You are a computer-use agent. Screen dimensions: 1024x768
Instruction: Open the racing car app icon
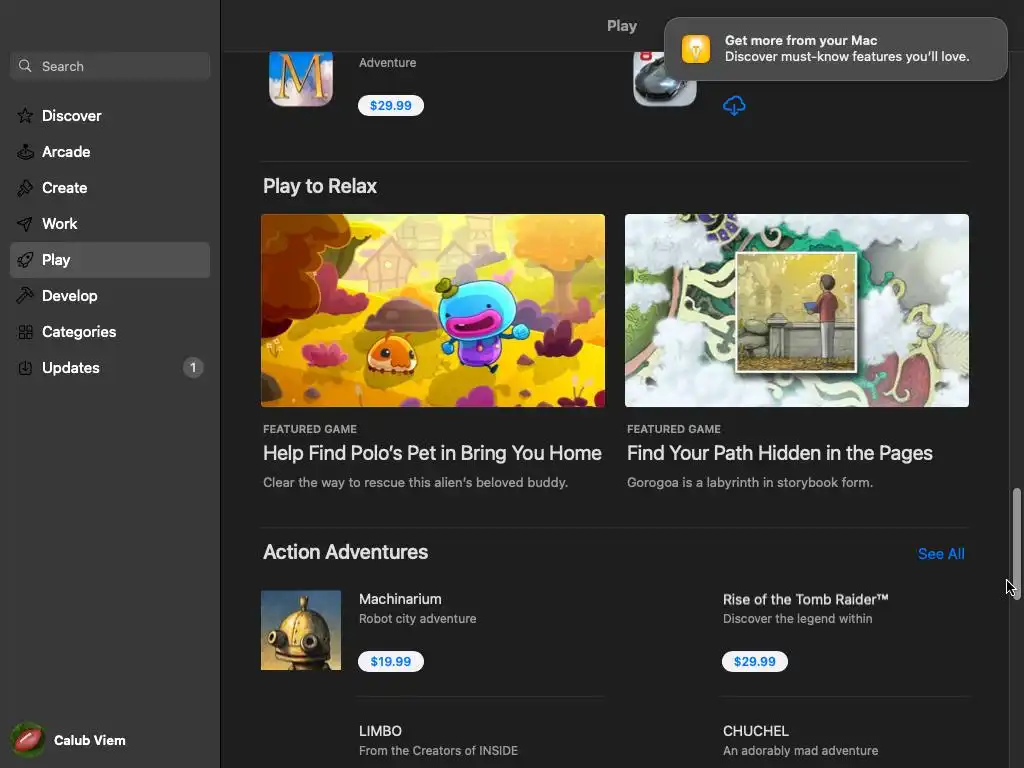(x=664, y=78)
